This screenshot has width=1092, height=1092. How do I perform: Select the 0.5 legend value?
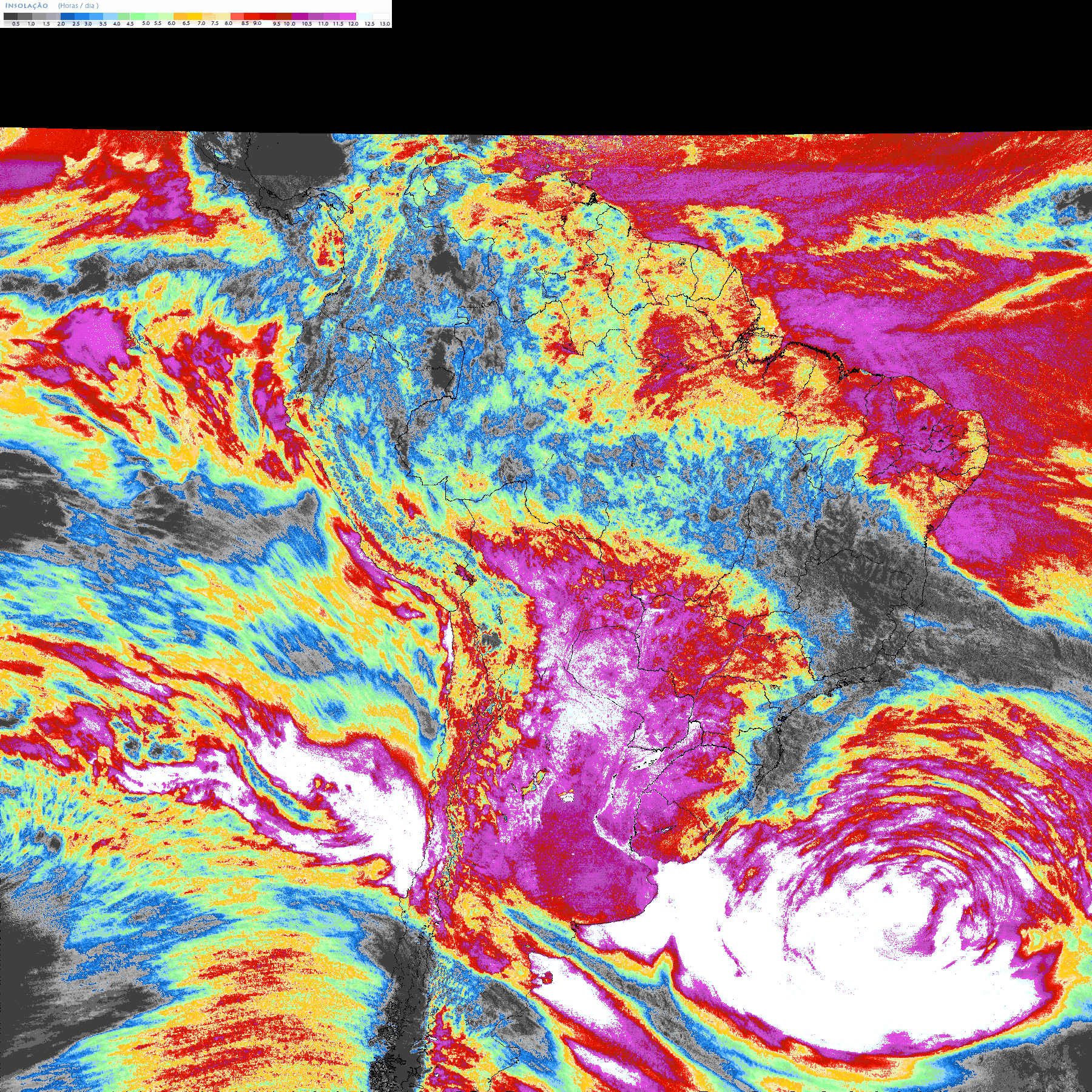(x=16, y=24)
